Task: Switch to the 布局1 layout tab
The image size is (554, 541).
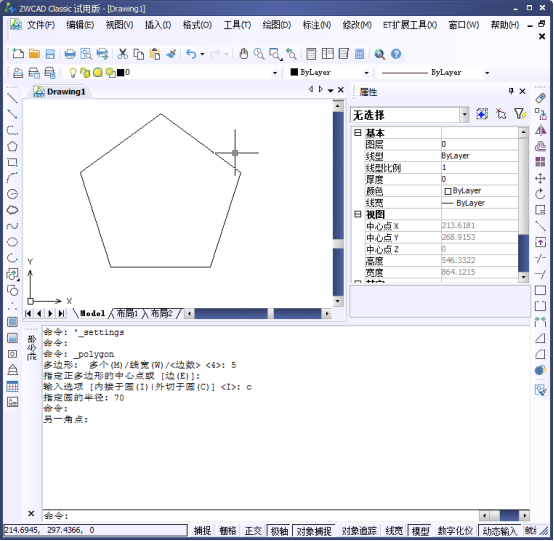Action: click(x=128, y=313)
